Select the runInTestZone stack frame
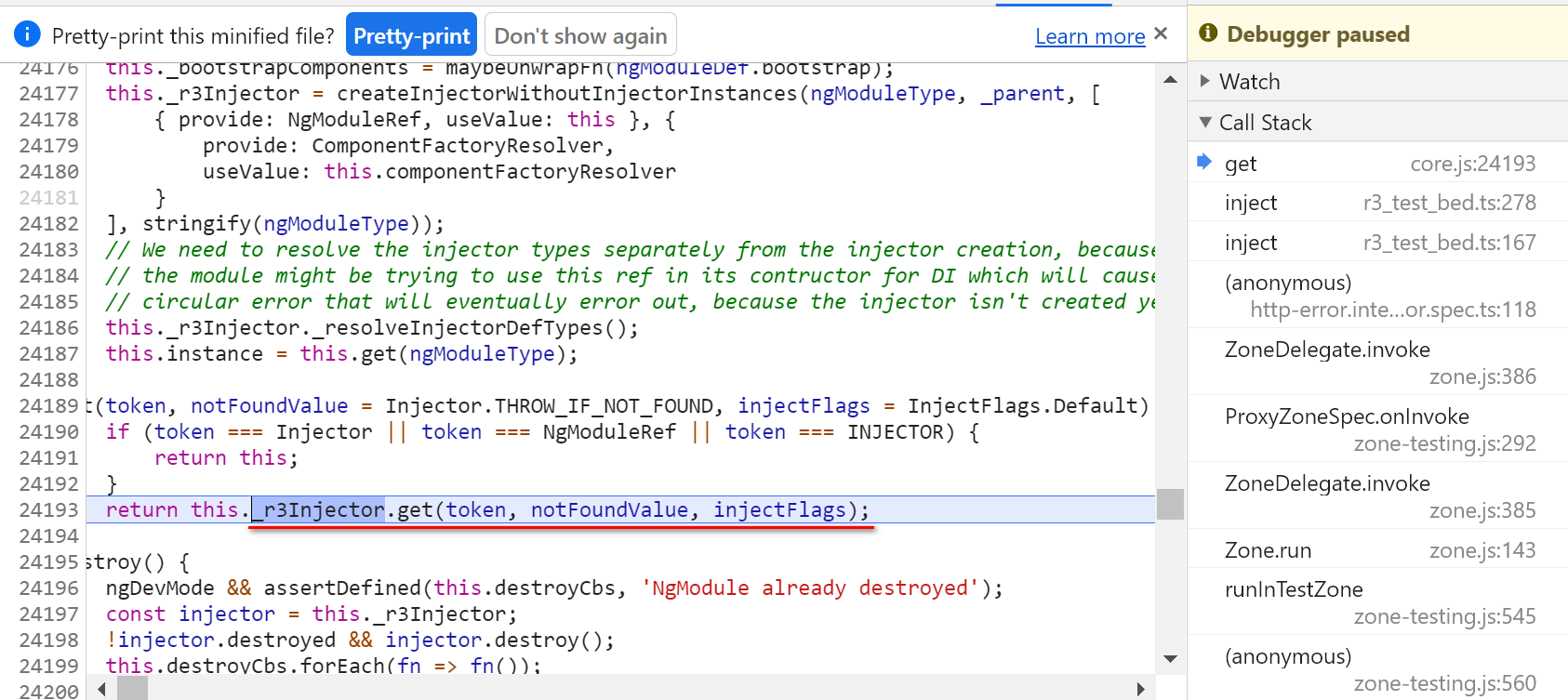The height and width of the screenshot is (700, 1568). (x=1377, y=602)
